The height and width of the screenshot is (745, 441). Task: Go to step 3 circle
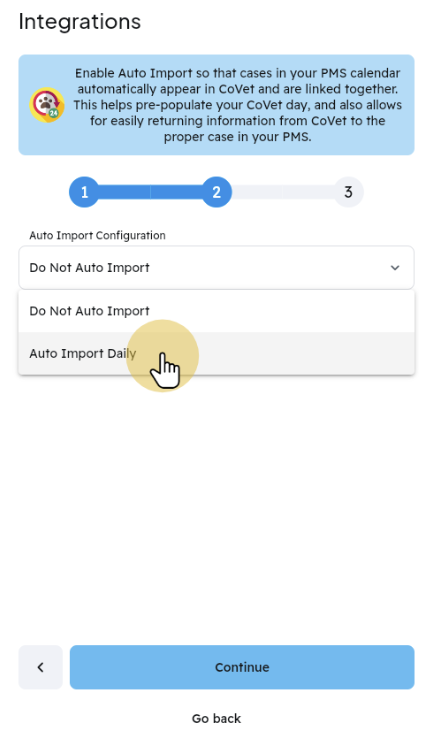pos(348,192)
